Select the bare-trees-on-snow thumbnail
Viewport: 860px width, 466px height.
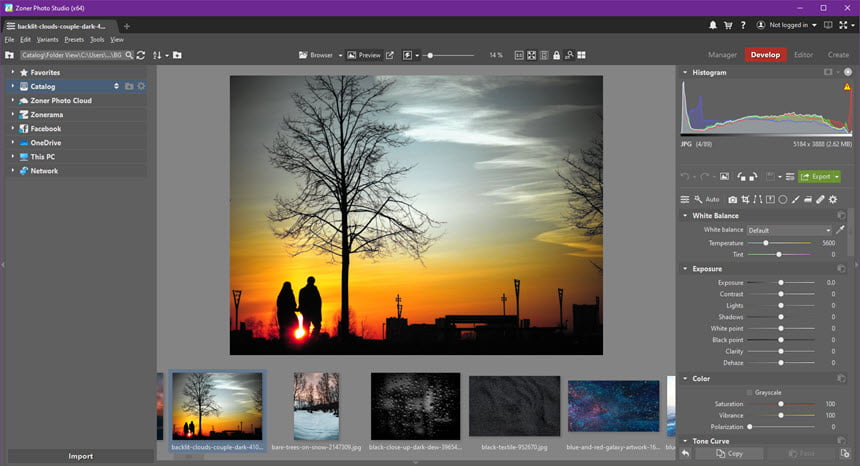(x=316, y=406)
